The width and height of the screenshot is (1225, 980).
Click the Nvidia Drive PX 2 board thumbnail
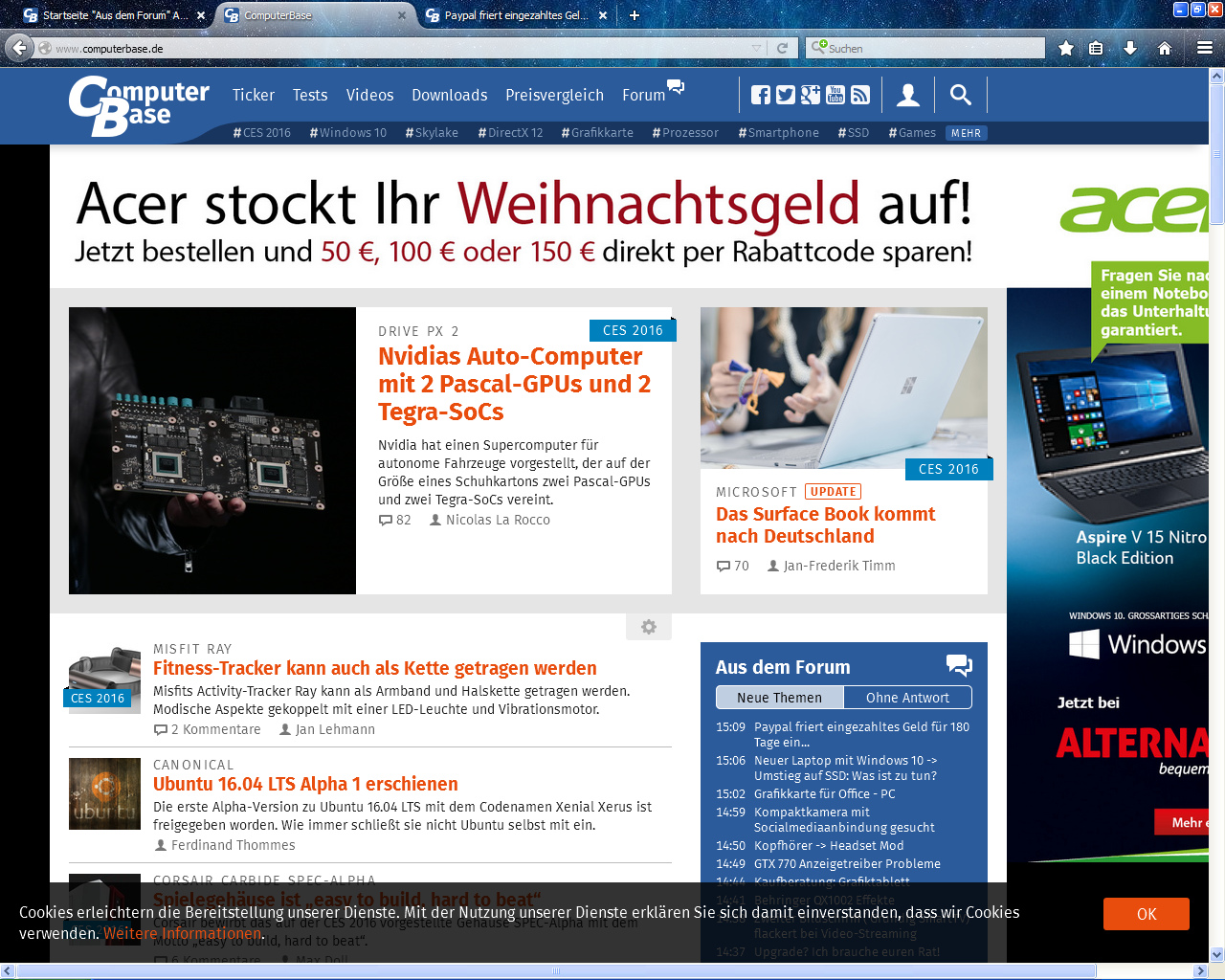point(212,451)
